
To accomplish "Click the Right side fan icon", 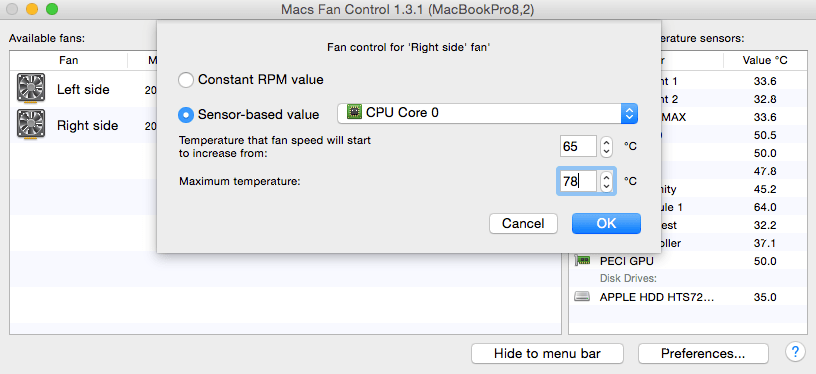I will 31,124.
